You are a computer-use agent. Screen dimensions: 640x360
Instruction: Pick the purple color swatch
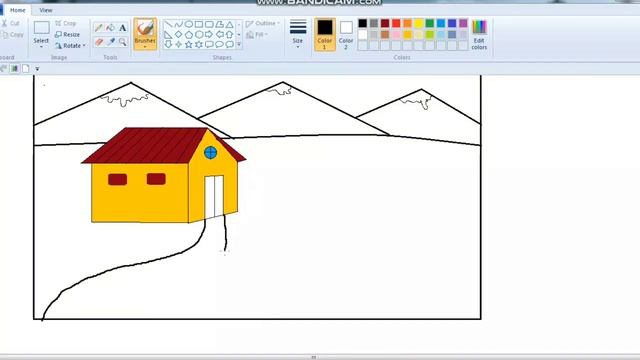pyautogui.click(x=463, y=23)
